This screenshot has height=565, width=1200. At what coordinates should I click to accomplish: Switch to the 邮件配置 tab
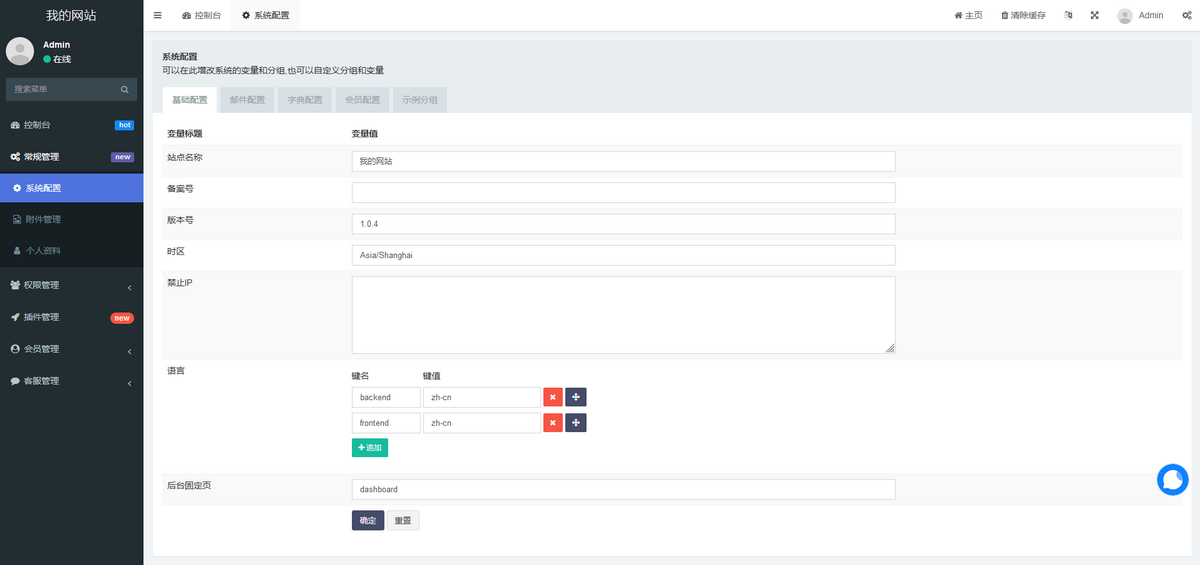tap(247, 100)
